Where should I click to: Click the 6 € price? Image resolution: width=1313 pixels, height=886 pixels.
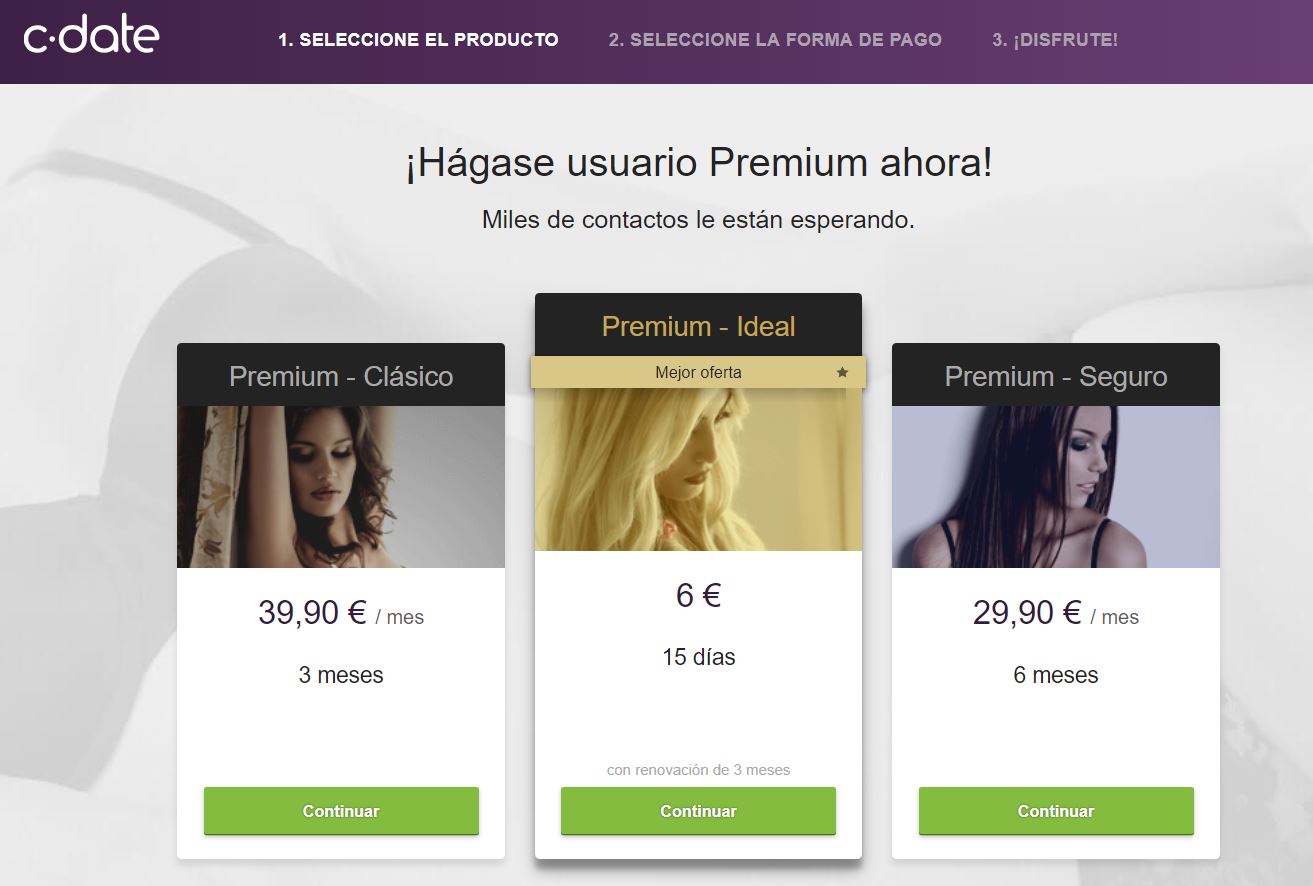tap(698, 595)
